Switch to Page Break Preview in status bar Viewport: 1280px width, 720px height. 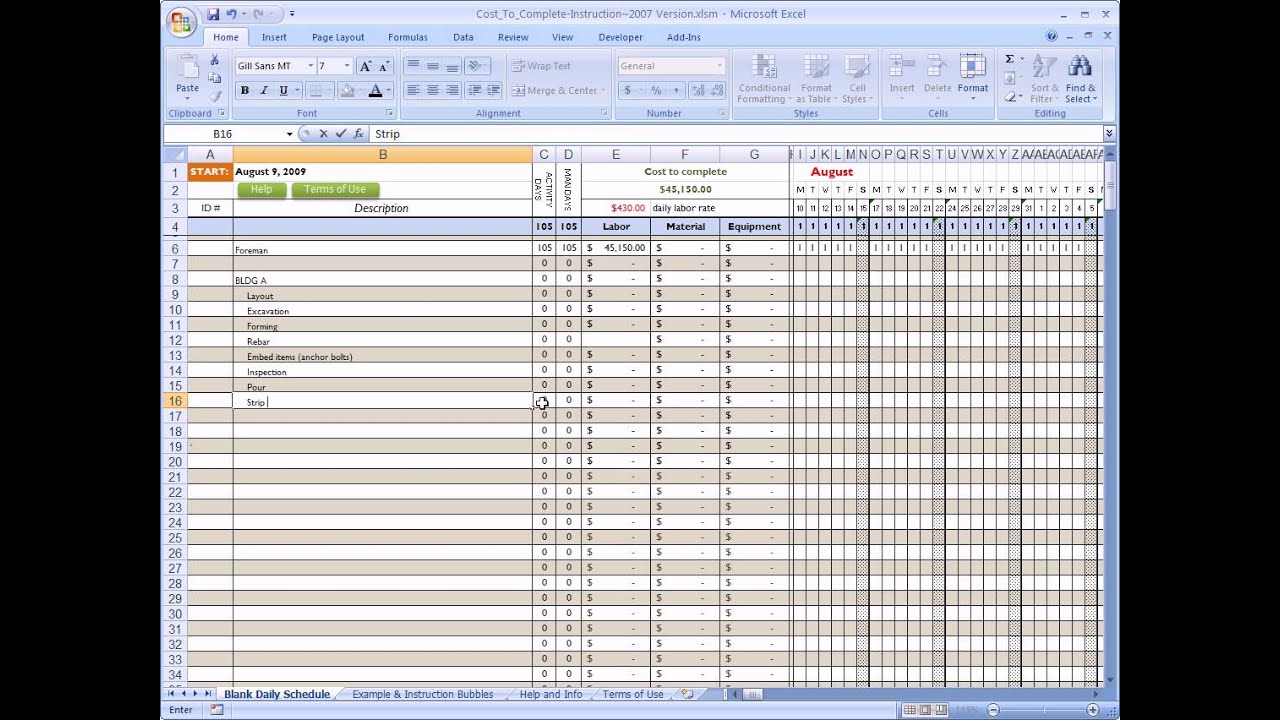click(942, 710)
